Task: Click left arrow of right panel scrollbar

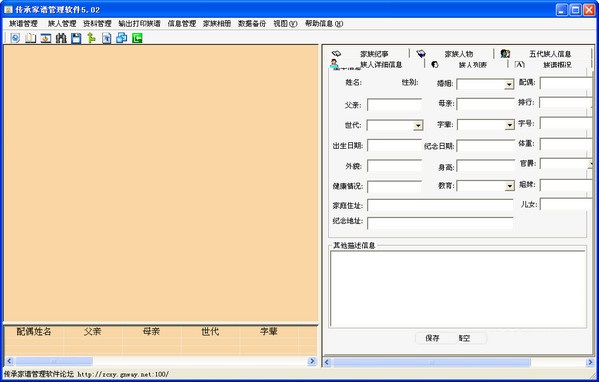Action: pos(327,362)
